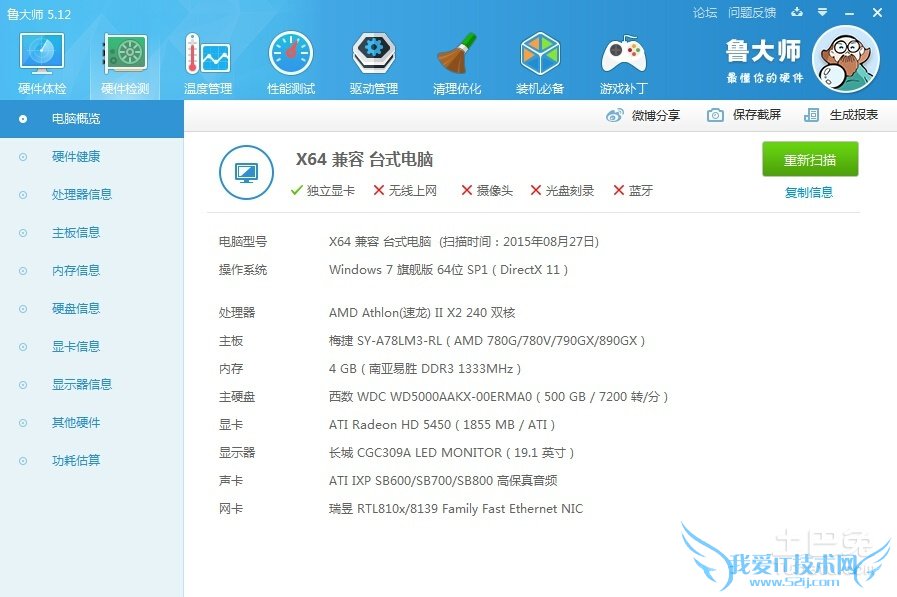Click the 4 GB DDR3 1333MHz memory text
The image size is (897, 597).
[425, 369]
